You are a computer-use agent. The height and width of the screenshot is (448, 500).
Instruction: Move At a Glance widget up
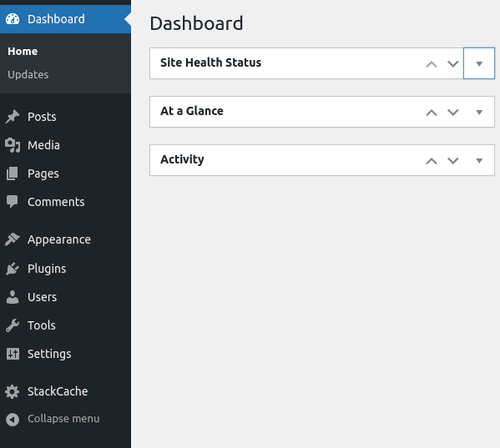pos(431,112)
